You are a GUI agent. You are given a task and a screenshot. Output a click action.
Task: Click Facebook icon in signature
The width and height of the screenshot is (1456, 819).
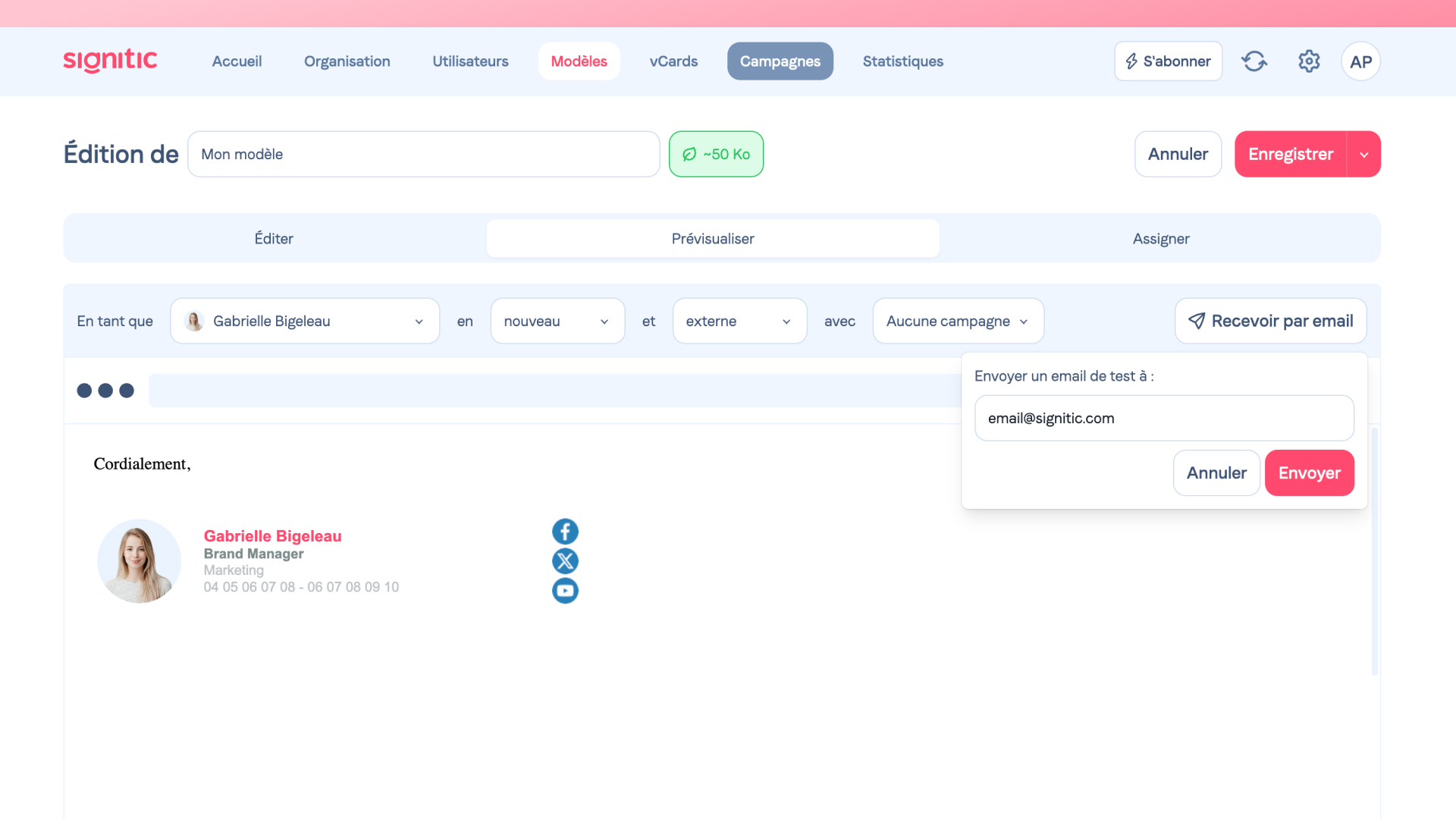pyautogui.click(x=565, y=532)
